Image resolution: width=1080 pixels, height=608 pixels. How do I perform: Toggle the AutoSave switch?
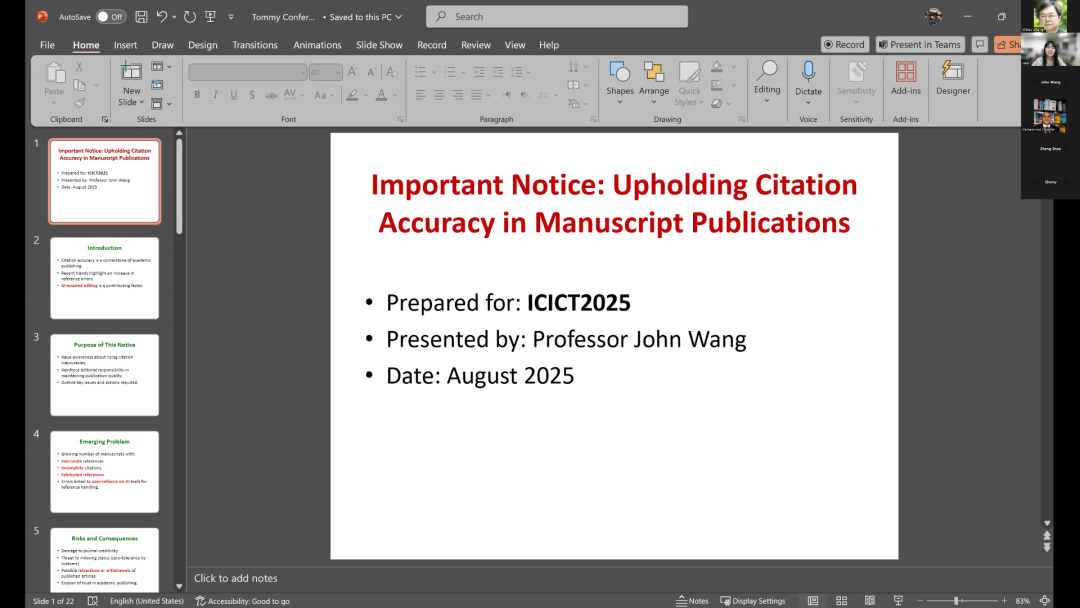click(x=110, y=17)
